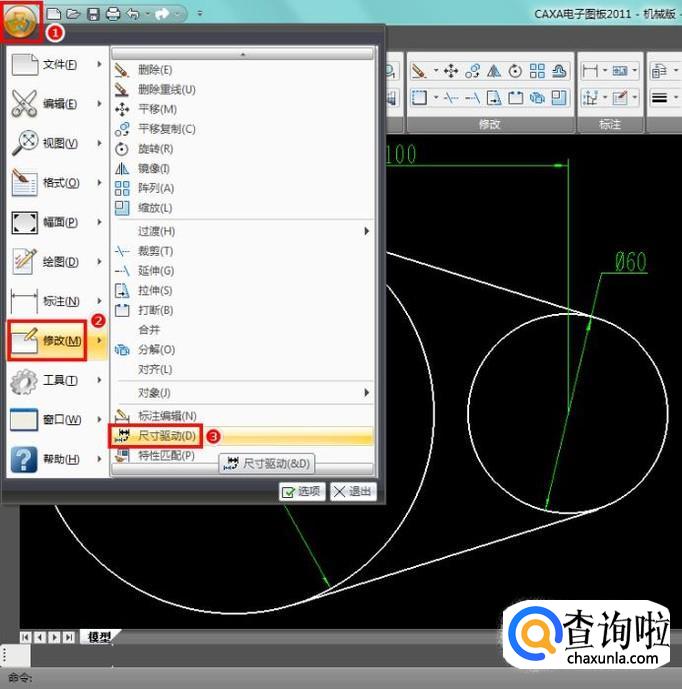Open the 标注(N) annotation menu

point(57,301)
